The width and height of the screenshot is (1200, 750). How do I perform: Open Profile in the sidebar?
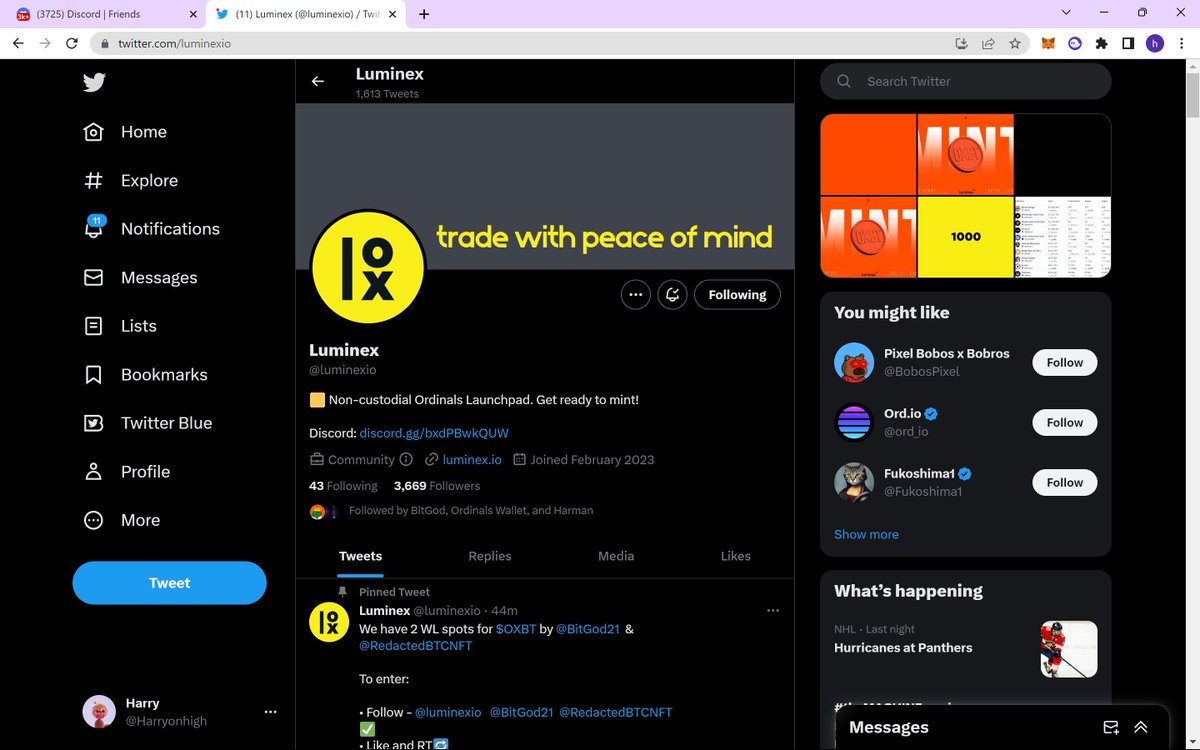click(x=127, y=472)
